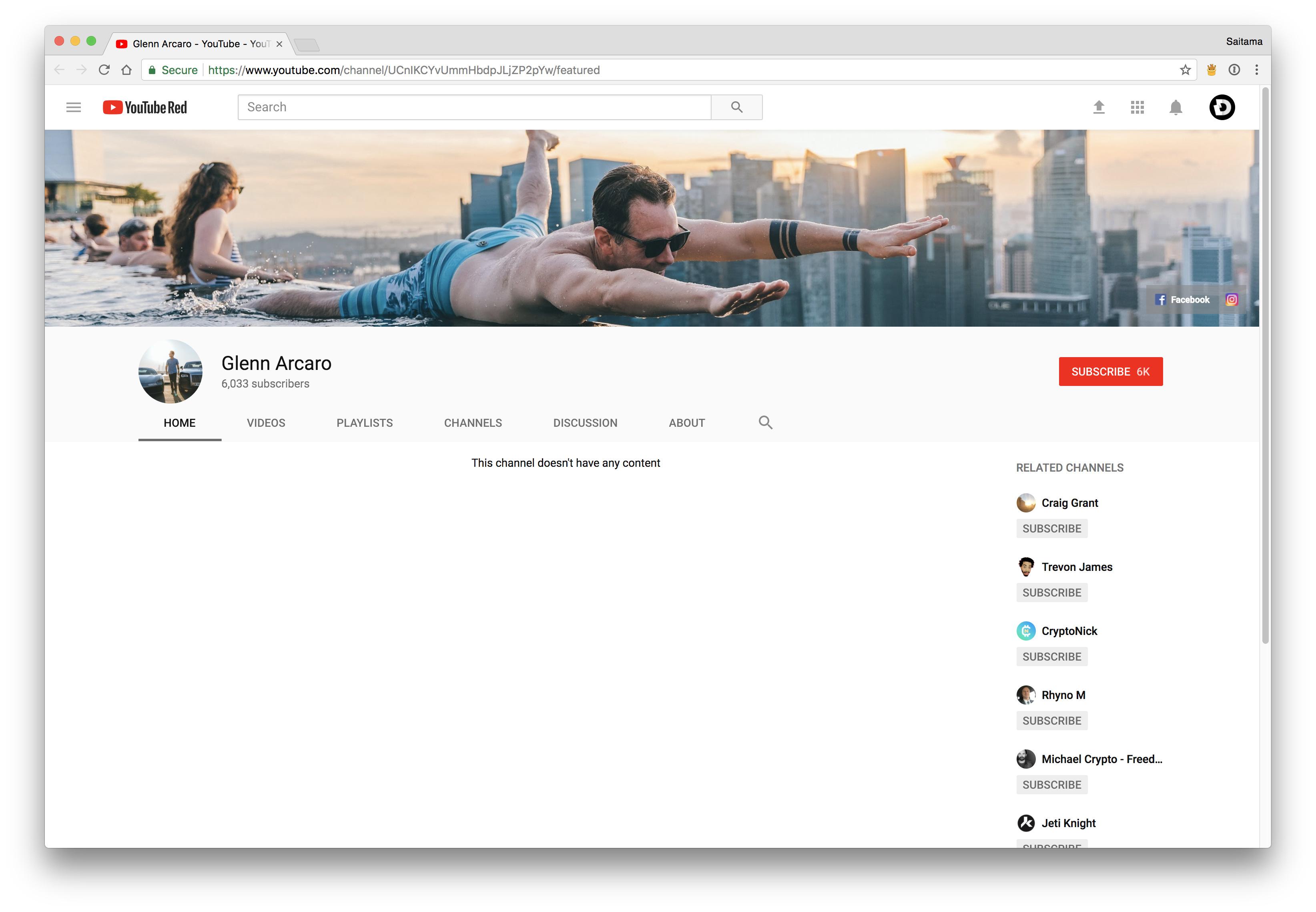
Task: Open the YouTube apps grid
Action: [x=1137, y=107]
